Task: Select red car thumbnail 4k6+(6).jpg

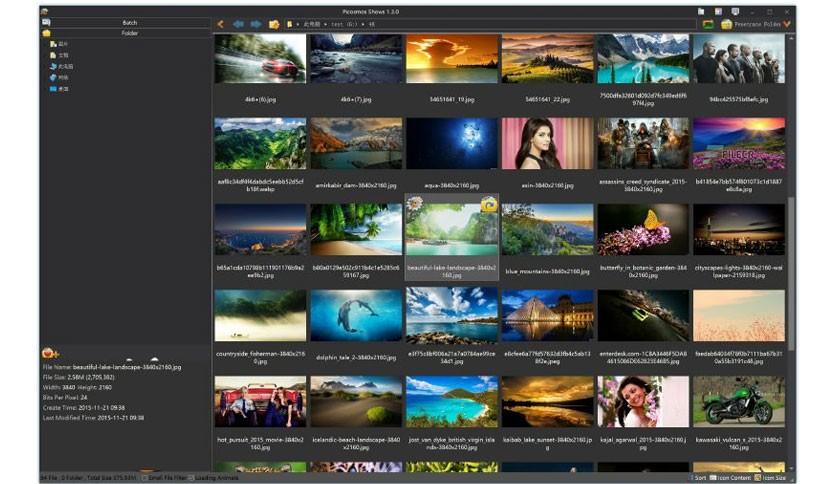Action: point(260,59)
